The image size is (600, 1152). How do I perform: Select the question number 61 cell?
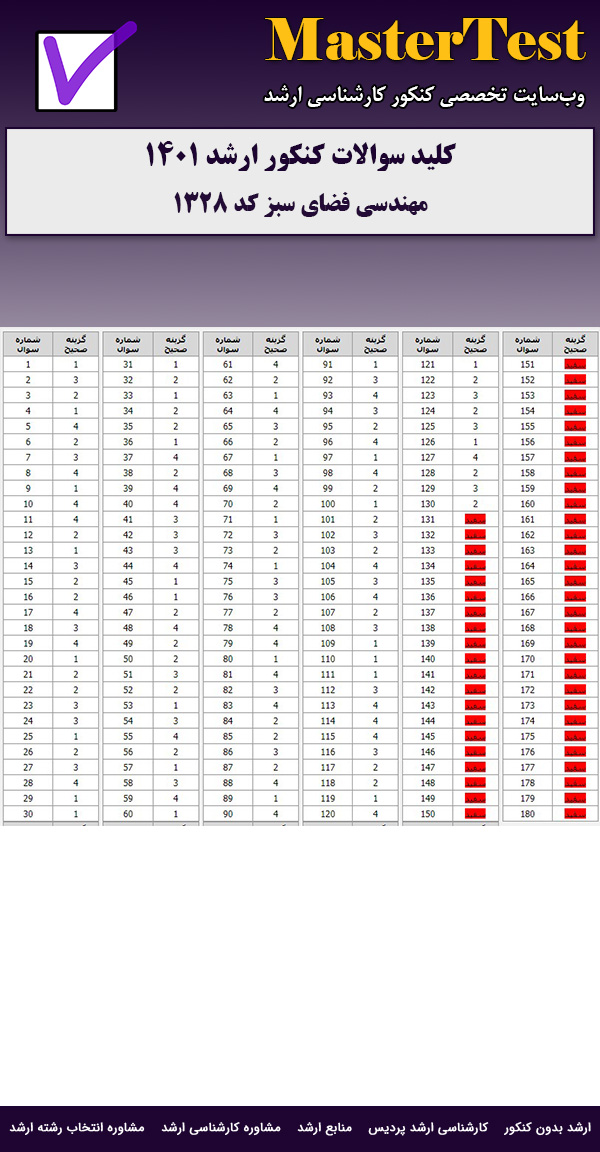click(x=228, y=365)
